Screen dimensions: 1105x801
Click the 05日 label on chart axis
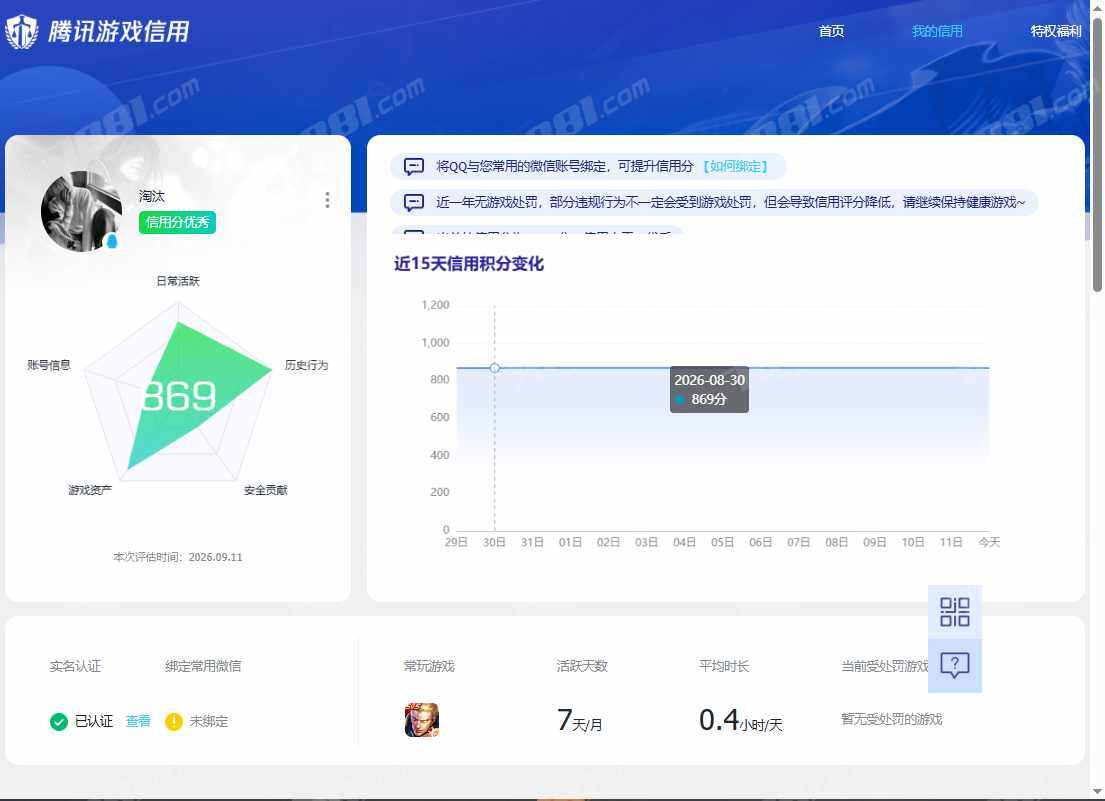[x=722, y=542]
